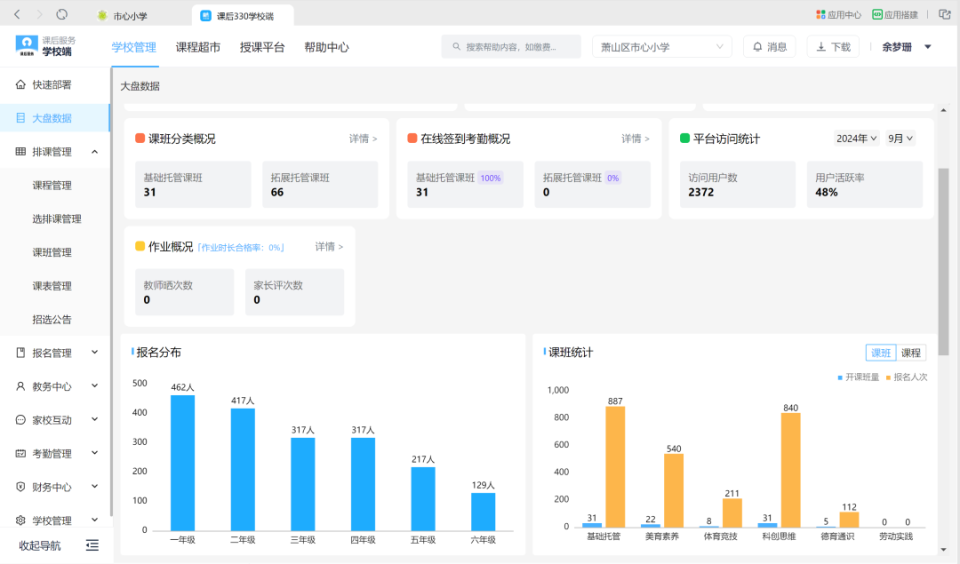Click the 消息 bell icon
This screenshot has width=960, height=564.
tap(757, 47)
